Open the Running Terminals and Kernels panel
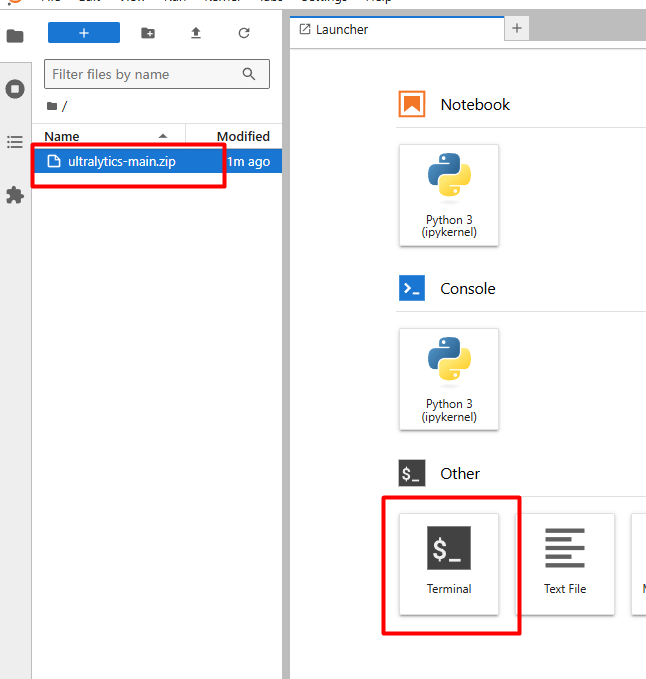This screenshot has height=679, width=646. (x=15, y=89)
